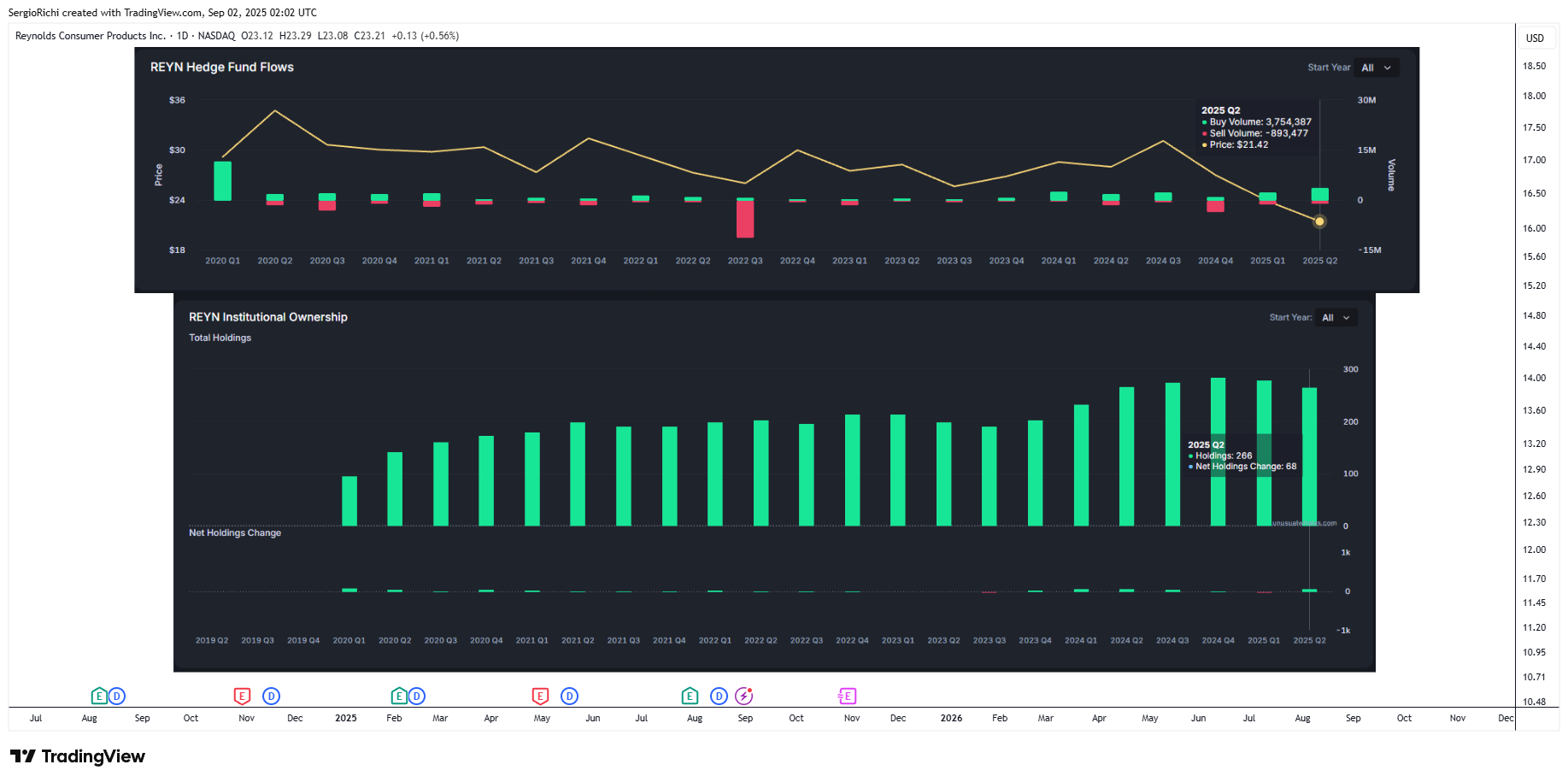This screenshot has width=1568, height=782.
Task: Click the dividend D marker above Aug 2024
Action: tap(117, 696)
